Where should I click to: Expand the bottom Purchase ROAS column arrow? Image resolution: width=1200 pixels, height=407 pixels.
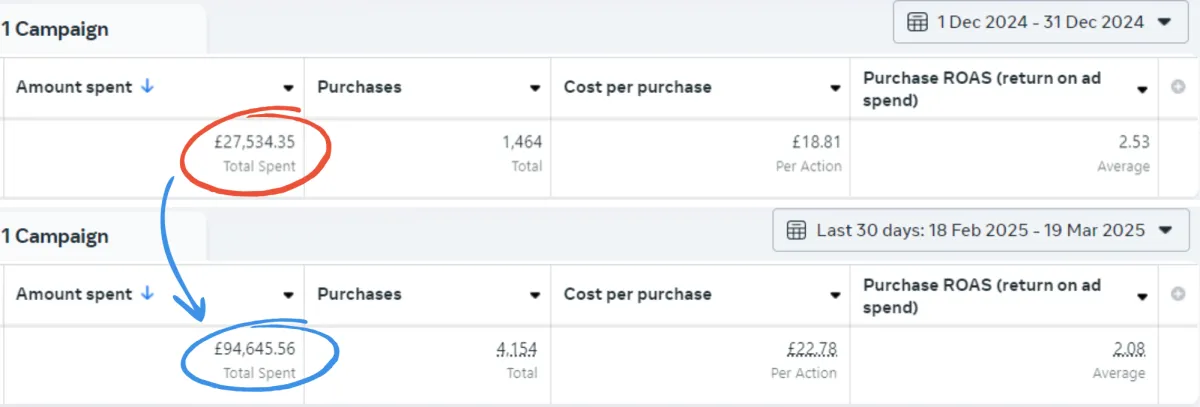point(1142,295)
